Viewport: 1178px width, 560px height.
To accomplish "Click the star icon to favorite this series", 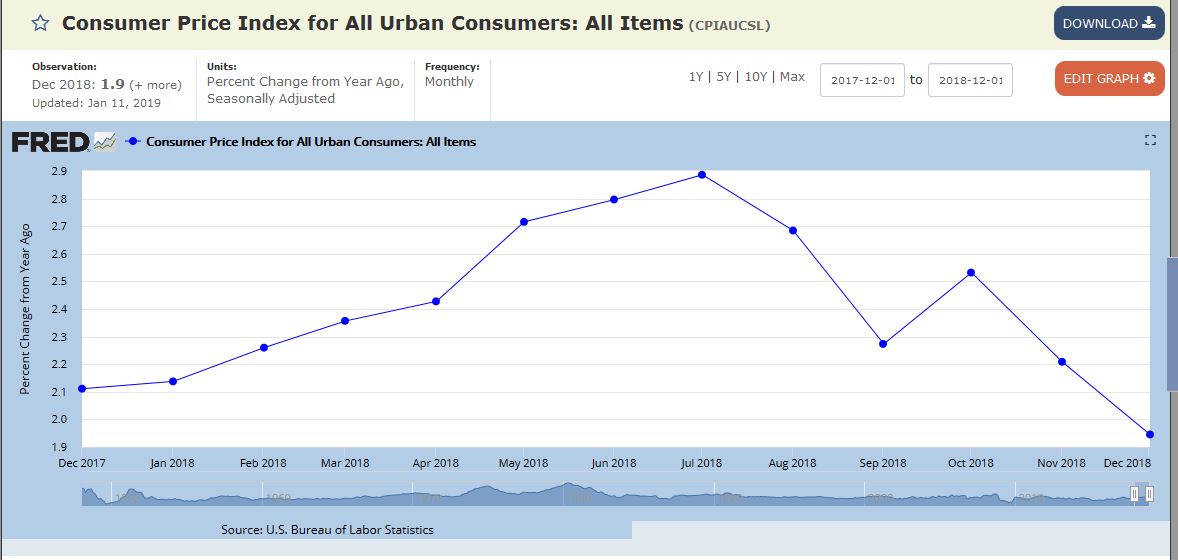I will pyautogui.click(x=40, y=23).
